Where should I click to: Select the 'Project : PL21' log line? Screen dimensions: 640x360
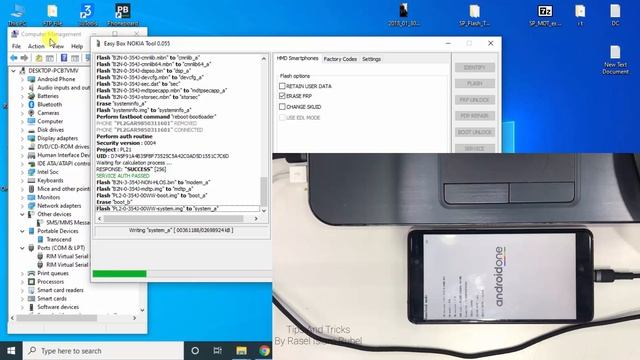[114, 149]
